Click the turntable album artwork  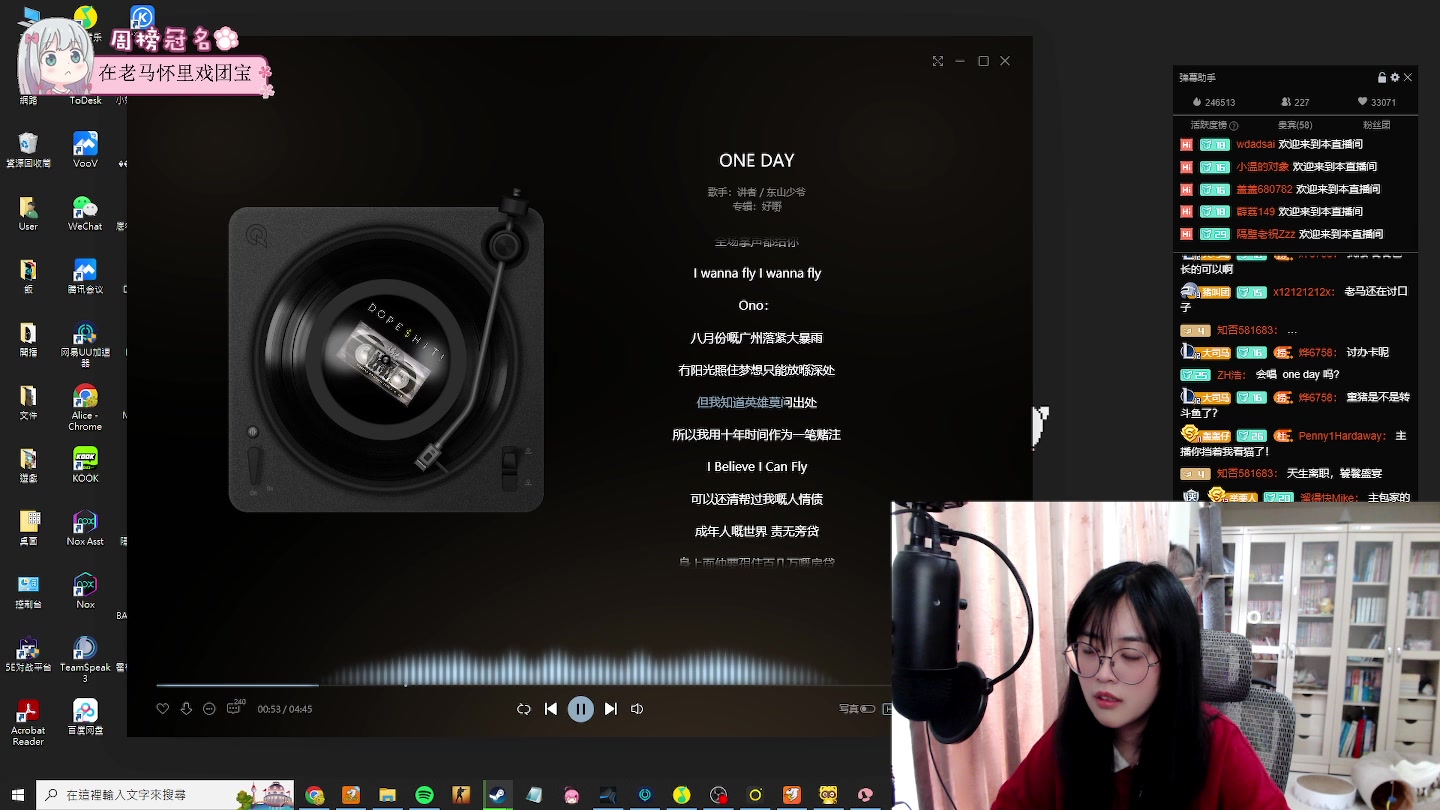click(386, 358)
